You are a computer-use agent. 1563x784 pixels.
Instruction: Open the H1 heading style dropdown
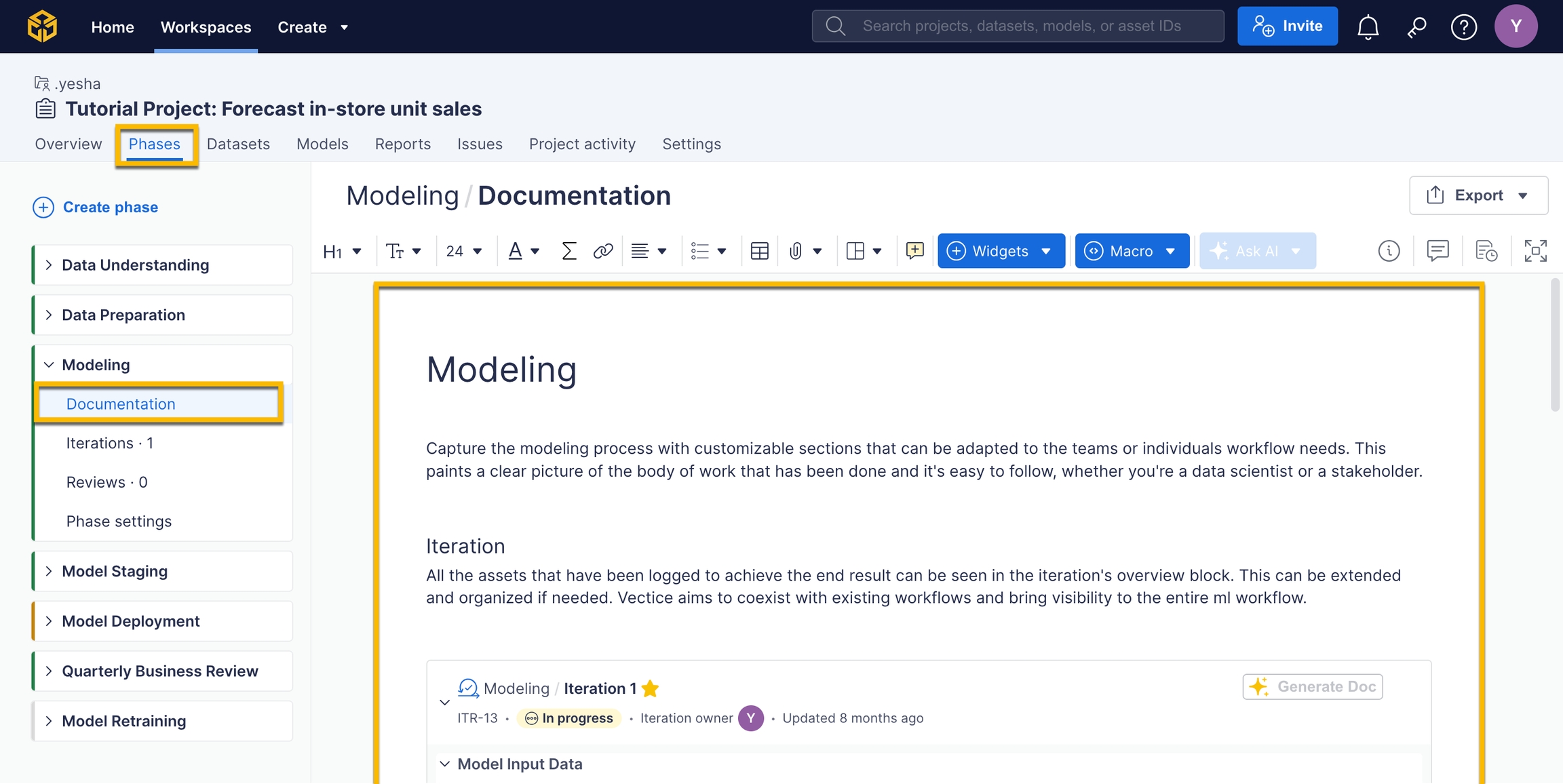pos(342,252)
